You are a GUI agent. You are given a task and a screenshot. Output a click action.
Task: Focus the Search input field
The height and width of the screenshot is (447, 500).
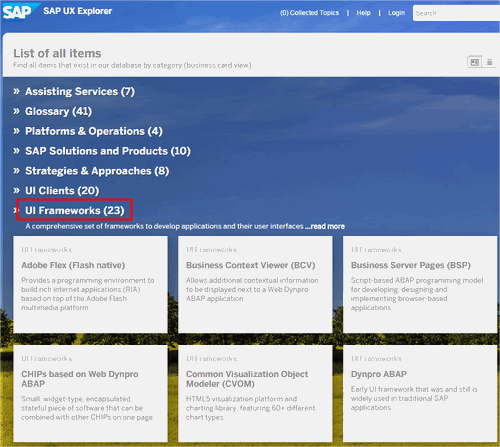[456, 13]
